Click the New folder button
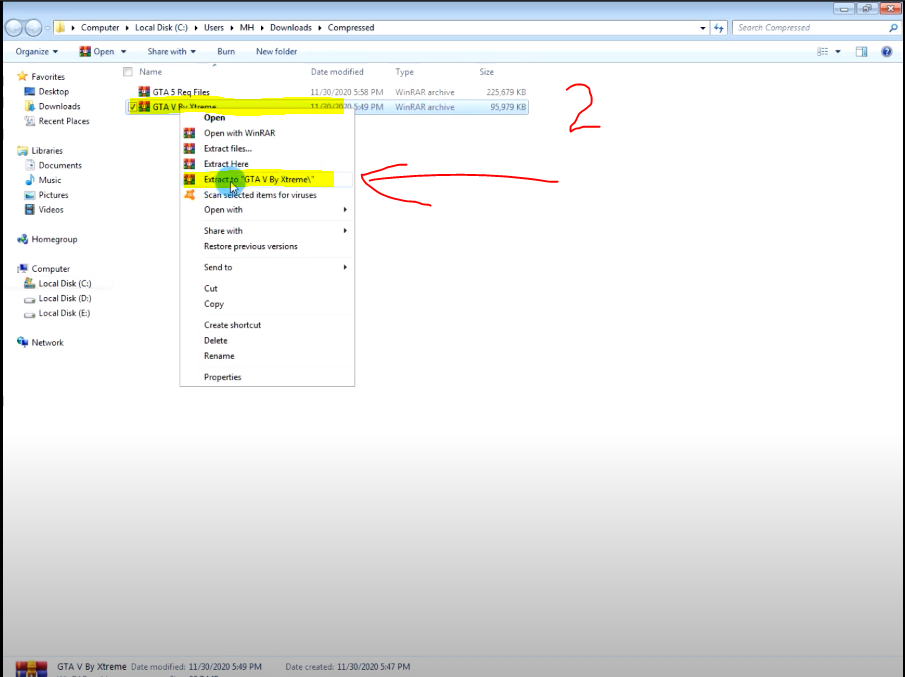905x677 pixels. pyautogui.click(x=276, y=51)
